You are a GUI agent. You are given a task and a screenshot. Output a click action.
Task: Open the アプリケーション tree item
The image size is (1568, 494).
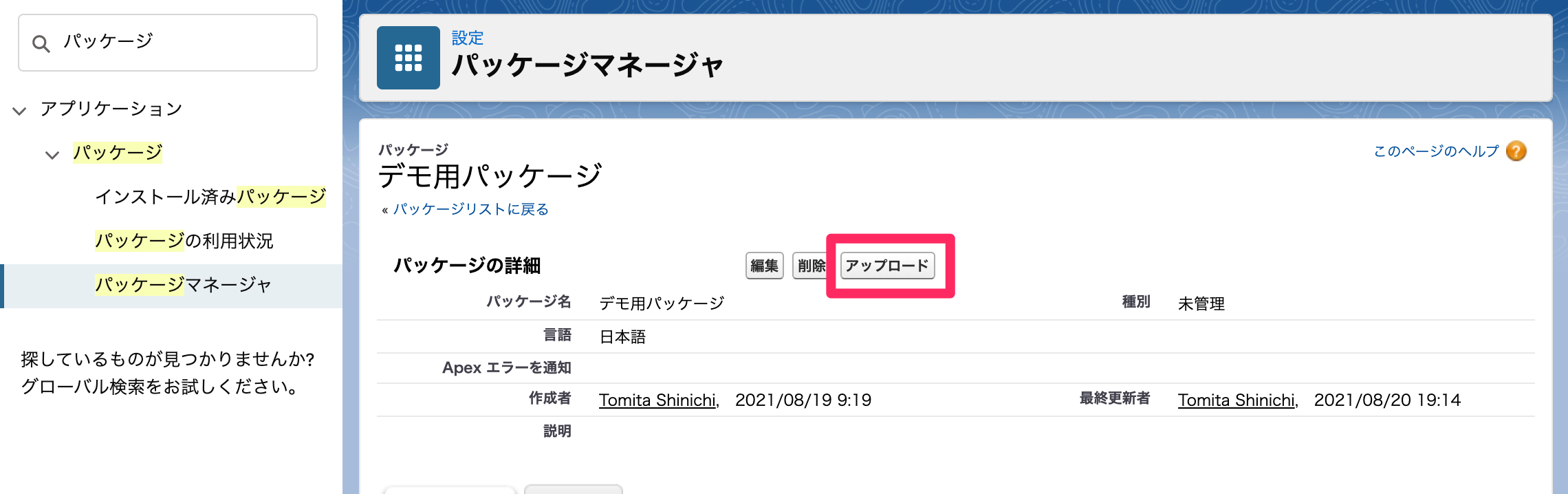coord(111,109)
